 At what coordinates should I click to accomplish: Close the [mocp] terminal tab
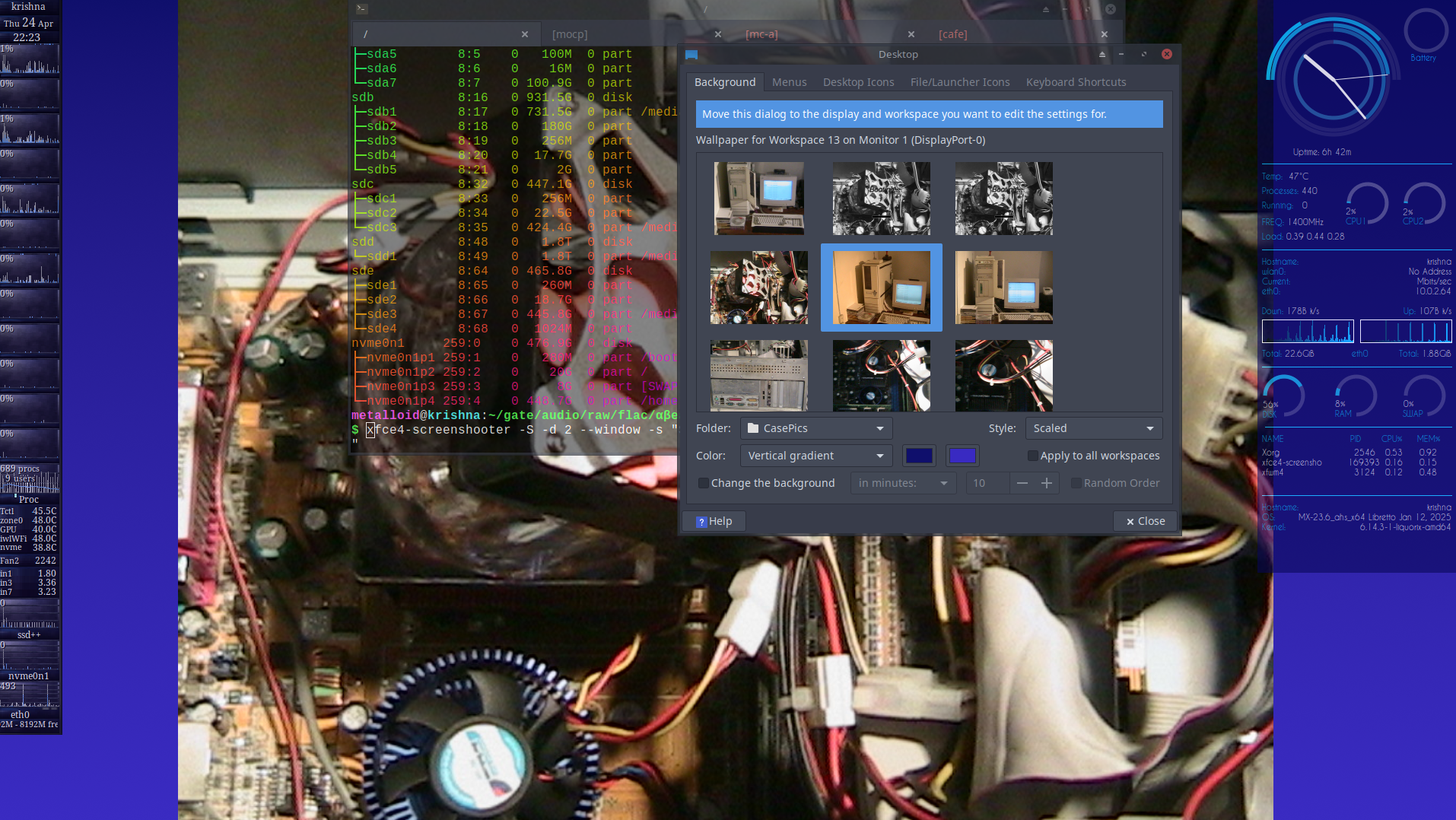tap(718, 34)
